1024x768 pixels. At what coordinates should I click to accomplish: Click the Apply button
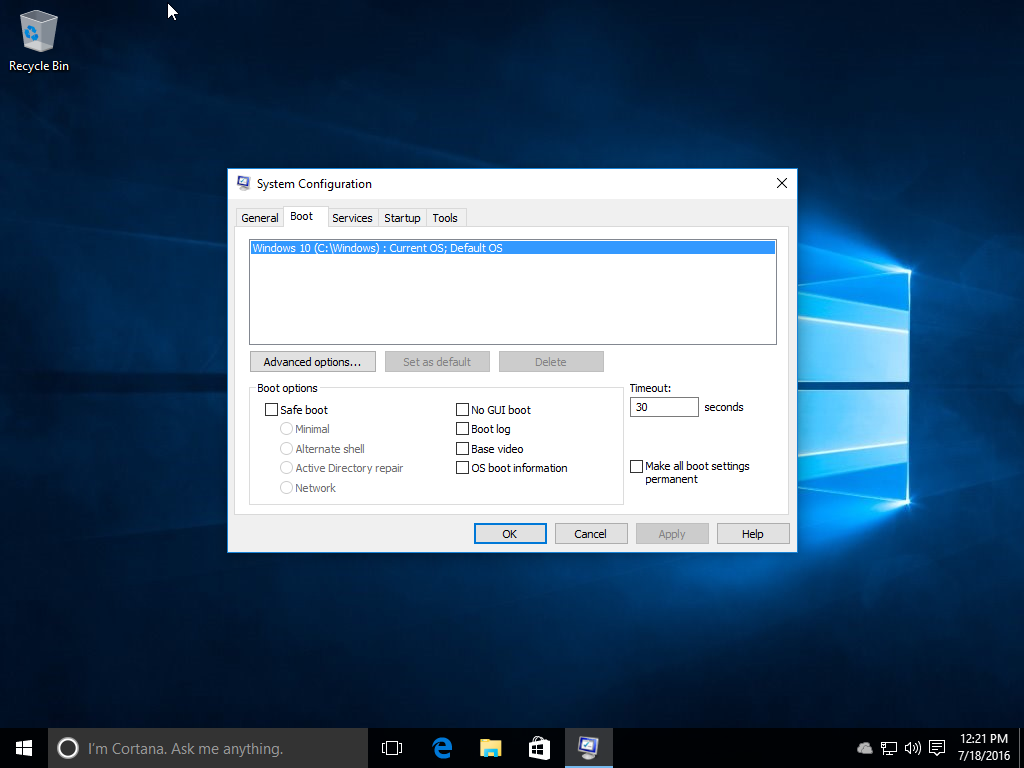(672, 534)
